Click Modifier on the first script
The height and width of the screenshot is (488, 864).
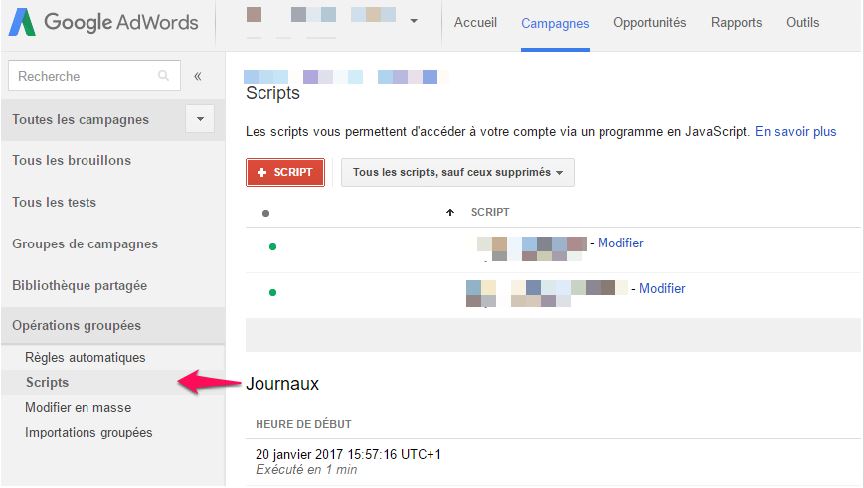pyautogui.click(x=620, y=243)
